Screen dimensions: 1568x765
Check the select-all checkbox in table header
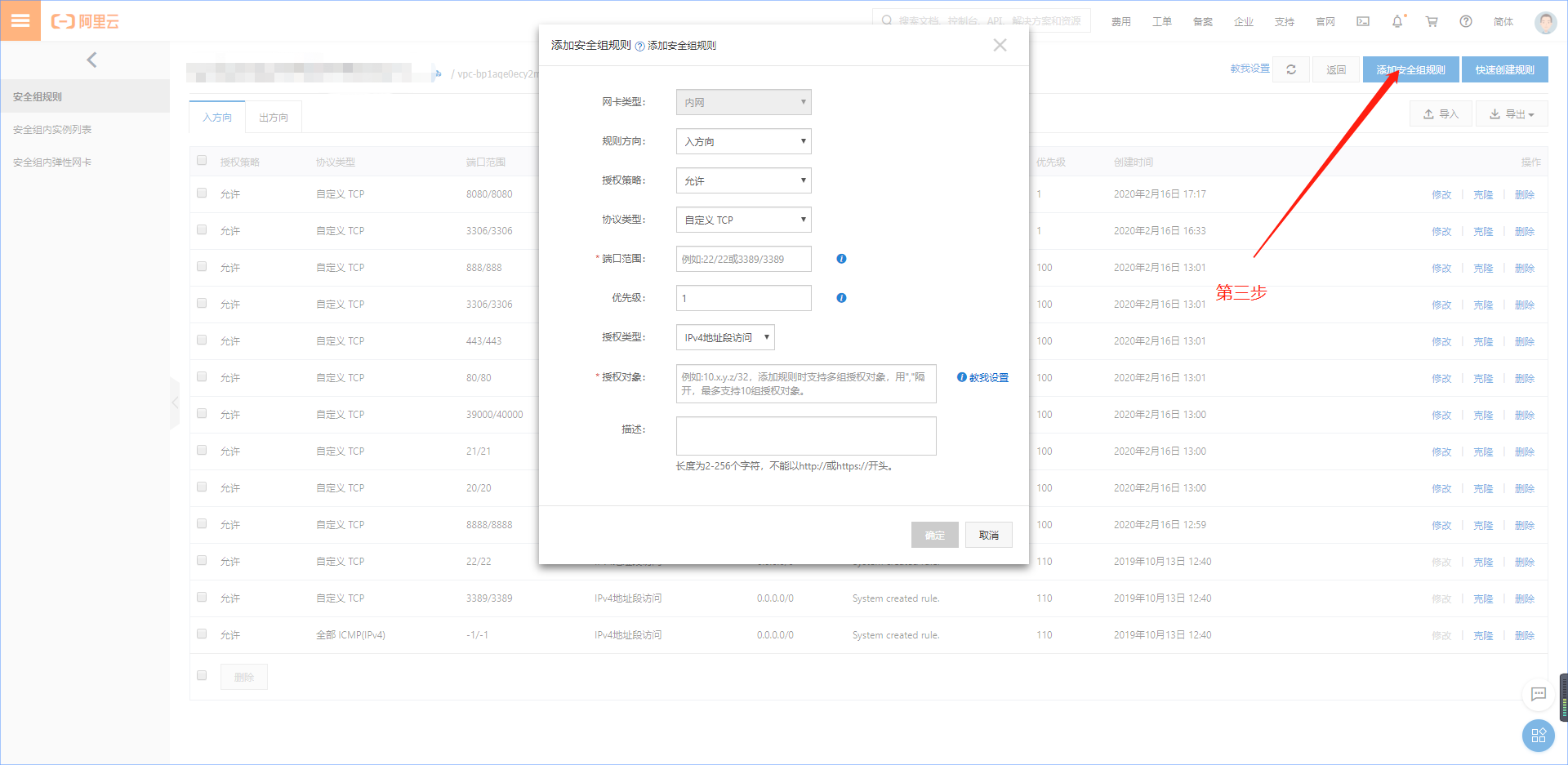[x=201, y=160]
